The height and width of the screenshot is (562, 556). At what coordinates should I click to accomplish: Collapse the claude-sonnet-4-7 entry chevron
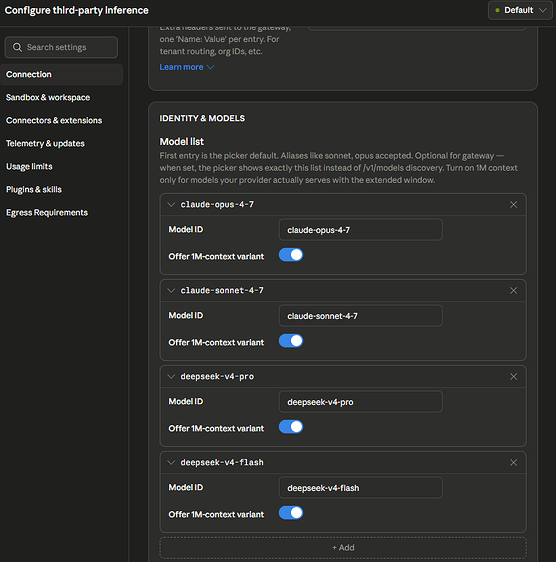(171, 290)
